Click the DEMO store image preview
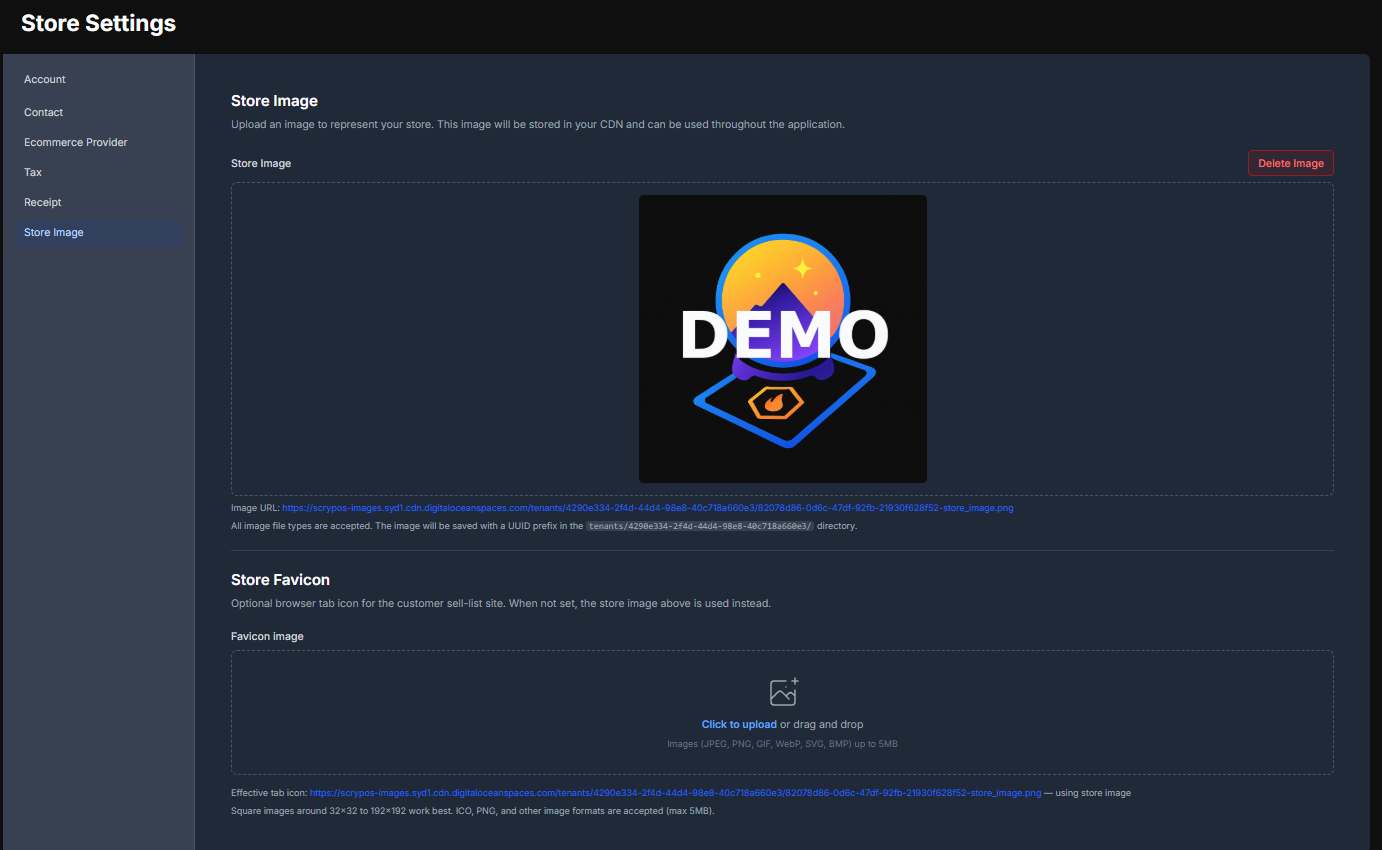Screen dimensions: 1382x850 [x=783, y=339]
